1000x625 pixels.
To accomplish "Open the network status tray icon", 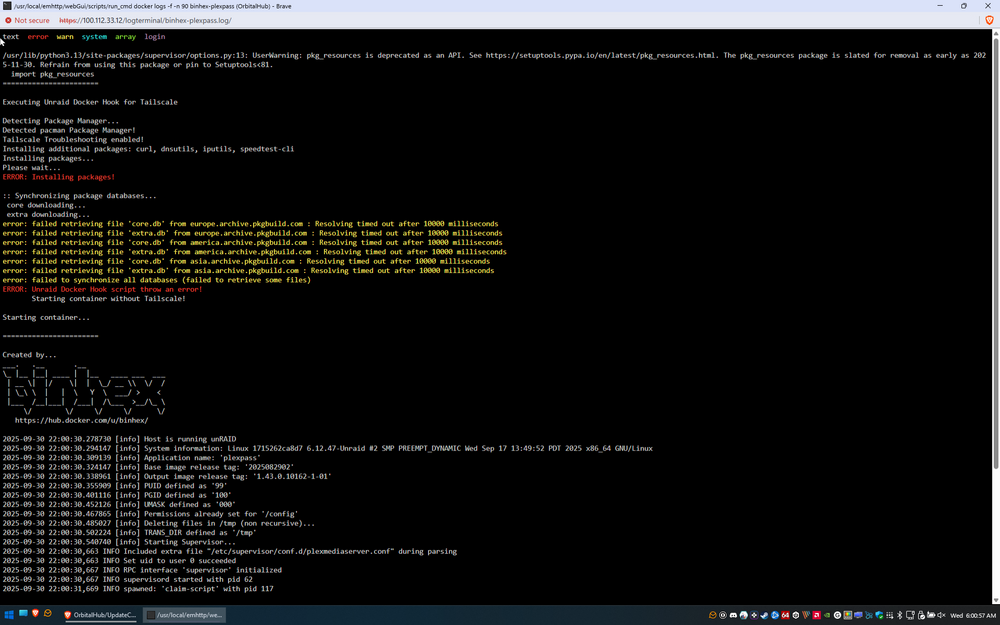I will (x=910, y=615).
